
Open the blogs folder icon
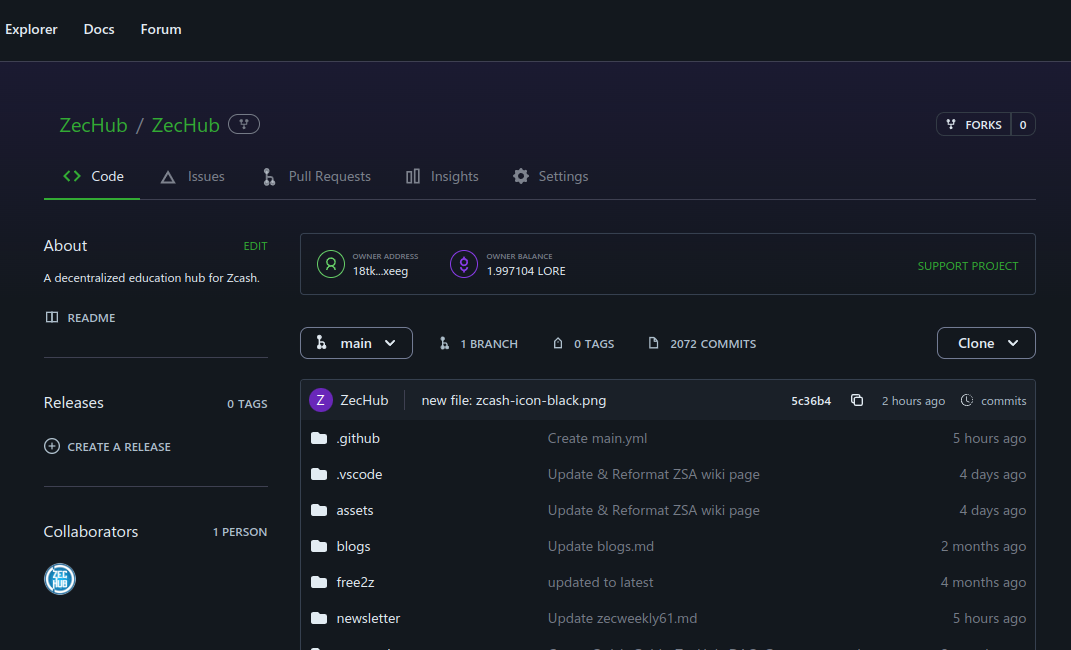pyautogui.click(x=319, y=546)
